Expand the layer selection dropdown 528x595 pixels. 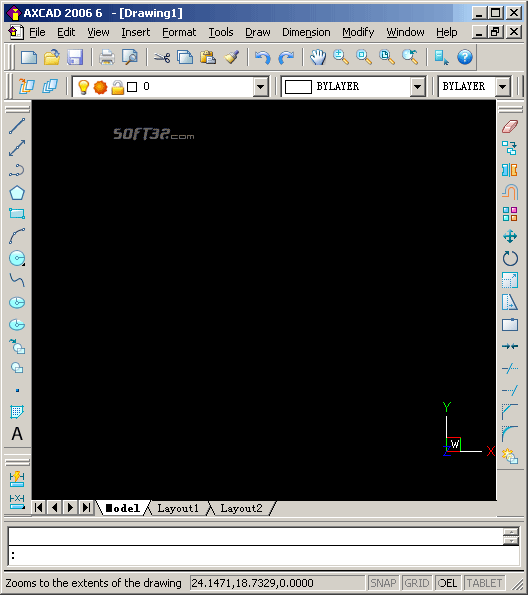point(260,87)
